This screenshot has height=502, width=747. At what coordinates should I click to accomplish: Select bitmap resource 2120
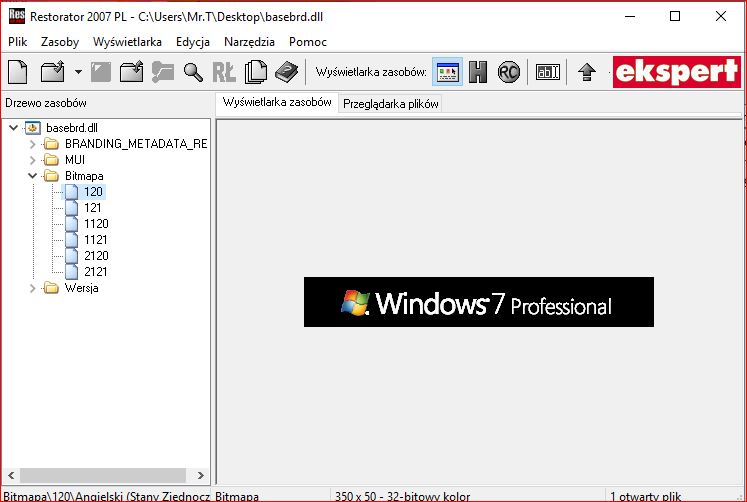[96, 256]
